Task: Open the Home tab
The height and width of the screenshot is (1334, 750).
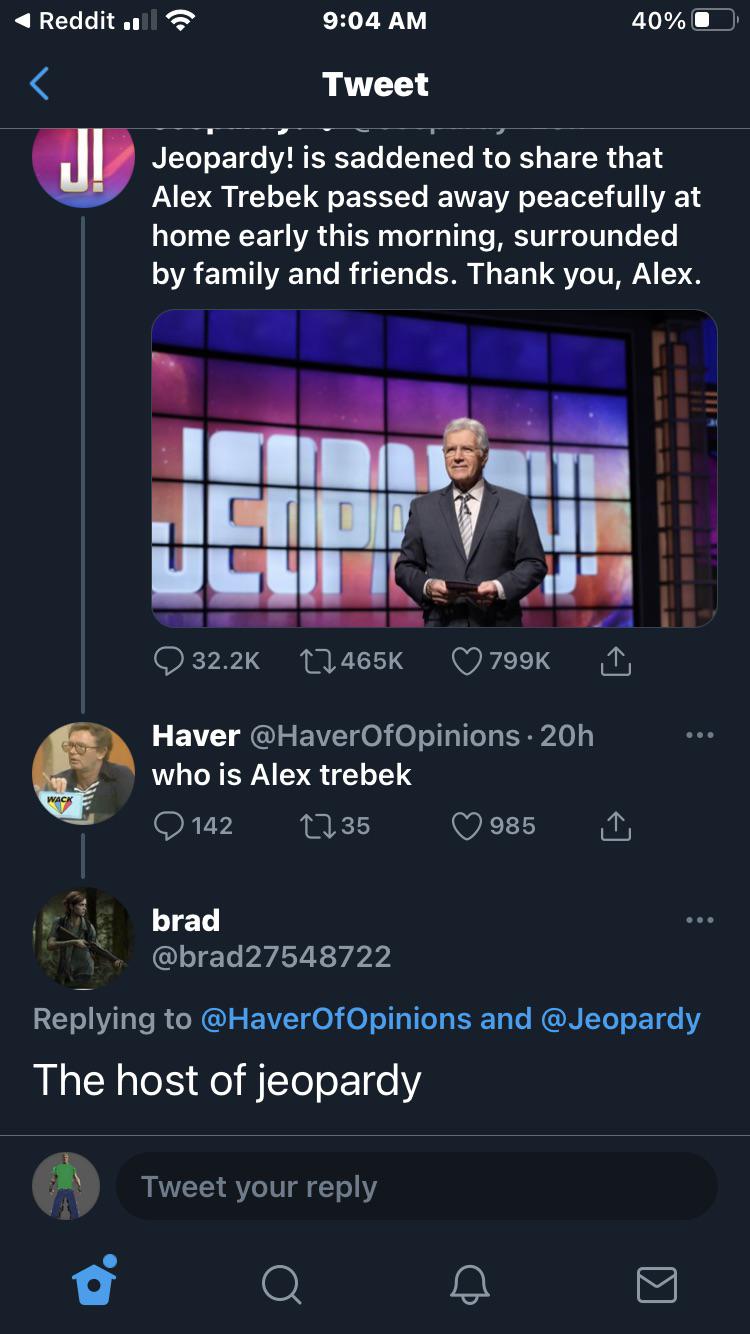Action: (x=95, y=1282)
